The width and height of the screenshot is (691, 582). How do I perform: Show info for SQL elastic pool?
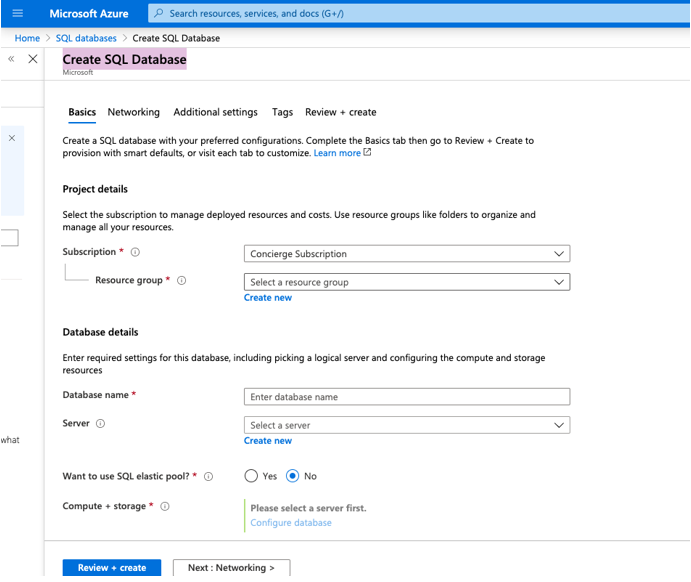coord(208,477)
